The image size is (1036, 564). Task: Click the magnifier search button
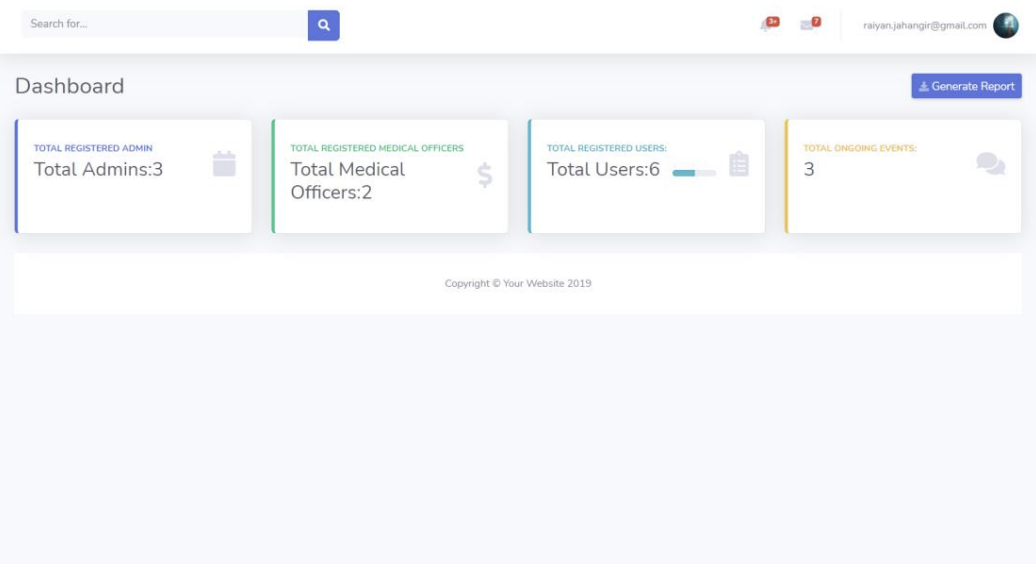pos(323,25)
